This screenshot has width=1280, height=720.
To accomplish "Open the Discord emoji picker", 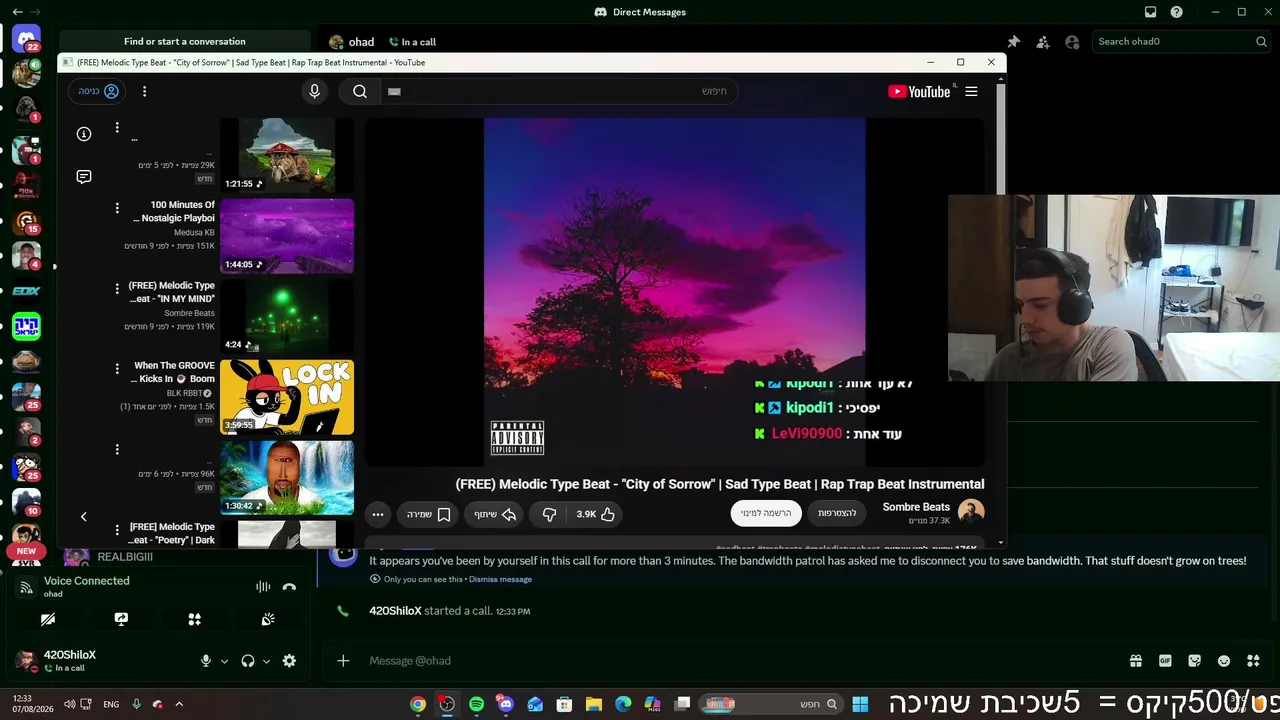I will tap(1224, 661).
